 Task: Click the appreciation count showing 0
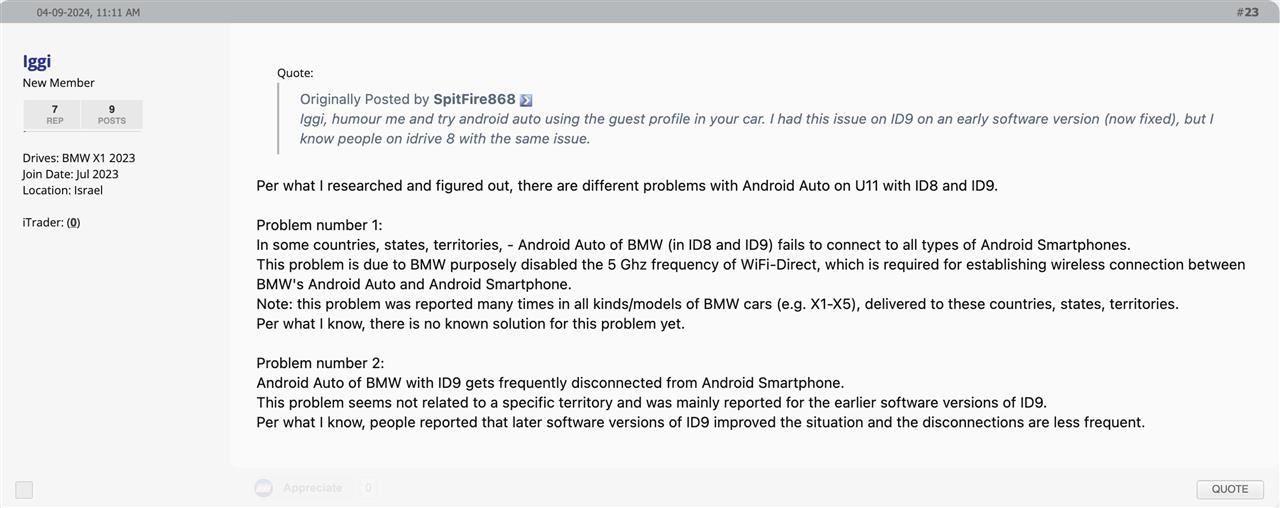click(368, 488)
